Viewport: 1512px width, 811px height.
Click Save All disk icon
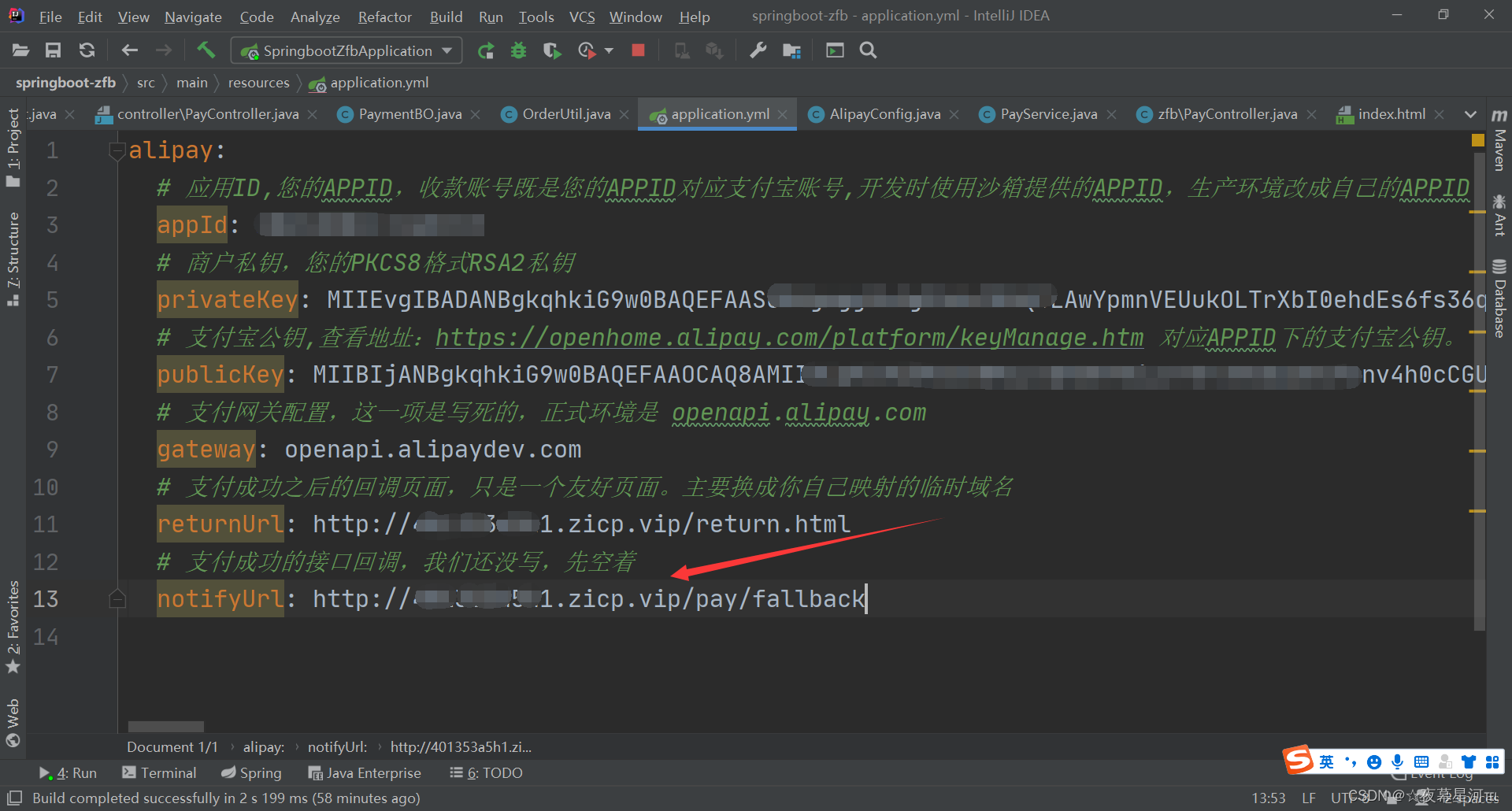[54, 50]
